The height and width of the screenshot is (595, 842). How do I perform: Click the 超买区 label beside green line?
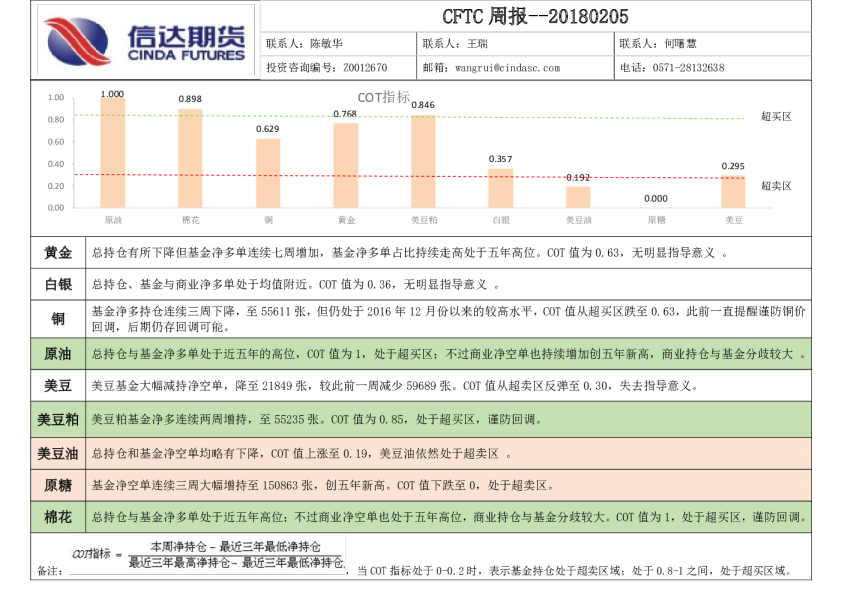pos(775,117)
